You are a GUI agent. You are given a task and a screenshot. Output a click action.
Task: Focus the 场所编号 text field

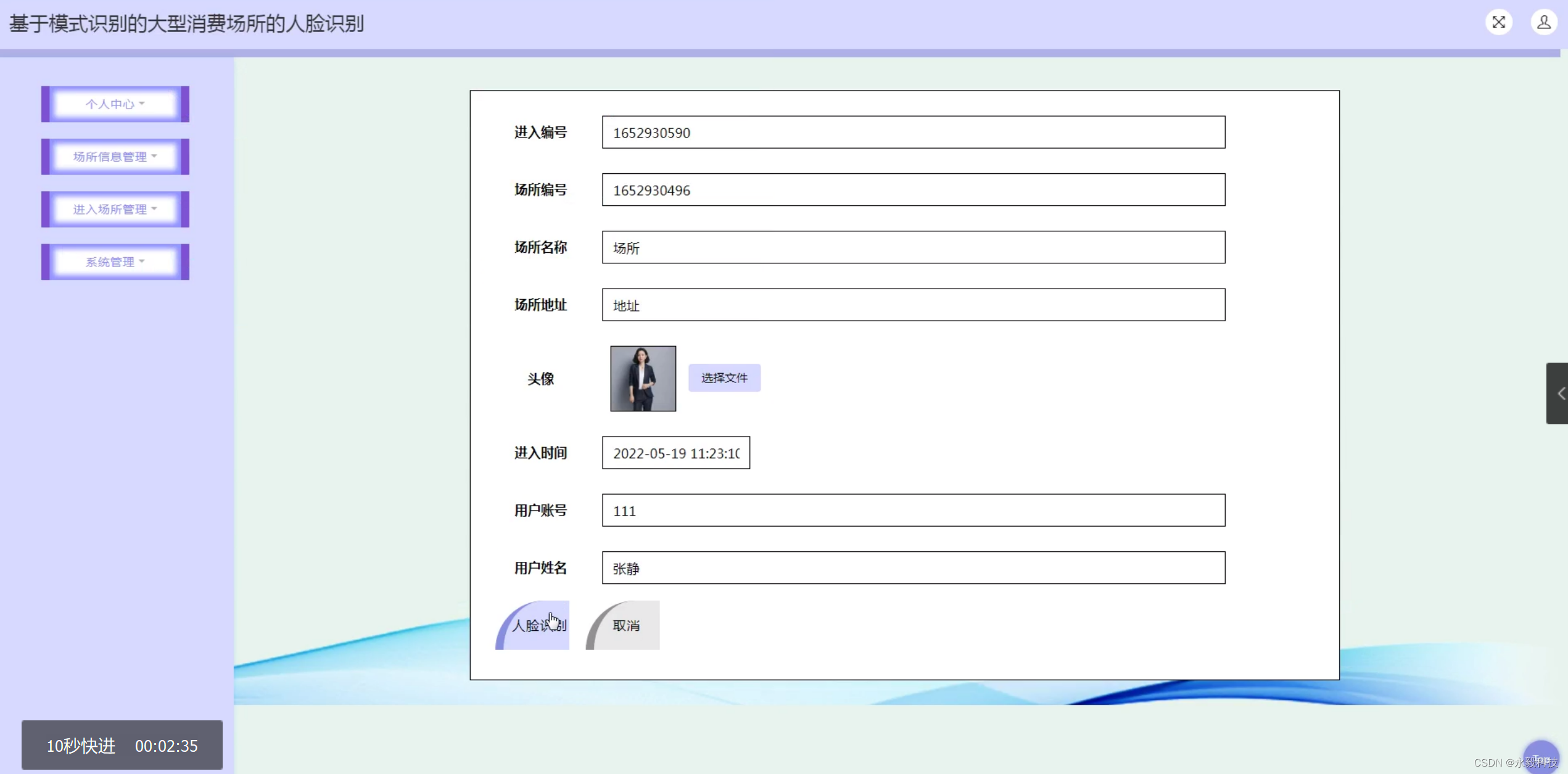coord(913,190)
